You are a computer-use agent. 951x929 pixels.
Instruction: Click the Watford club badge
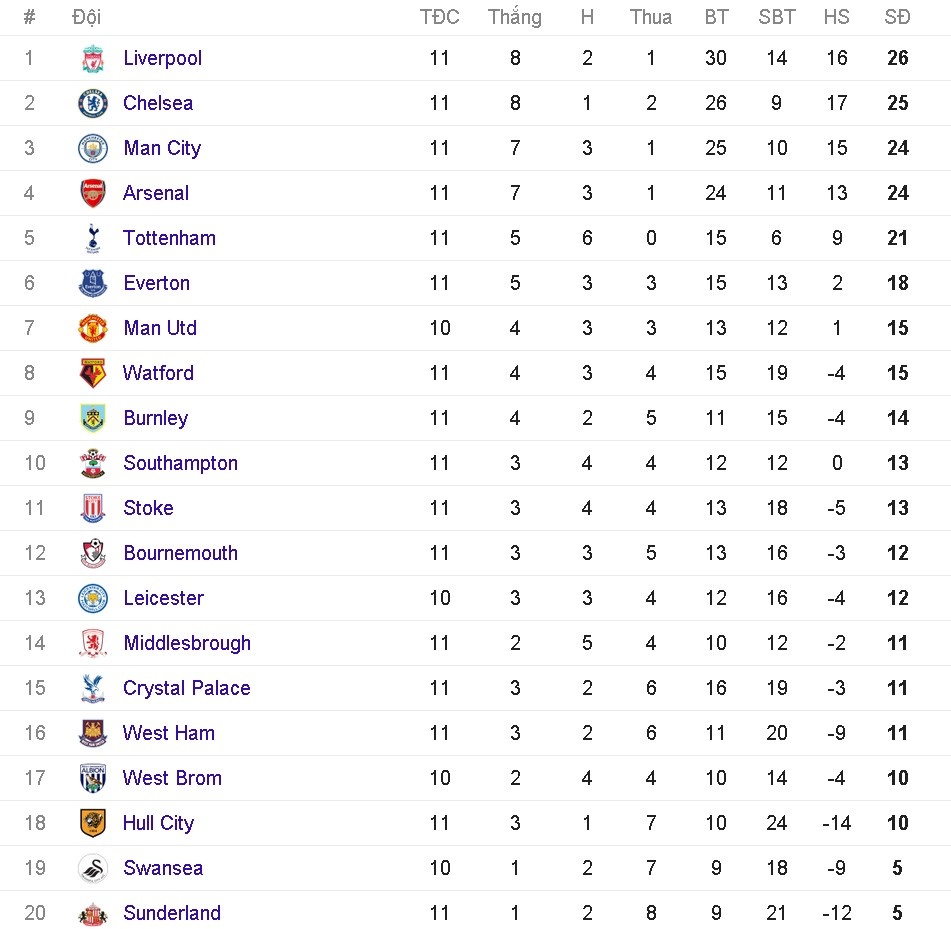coord(92,373)
